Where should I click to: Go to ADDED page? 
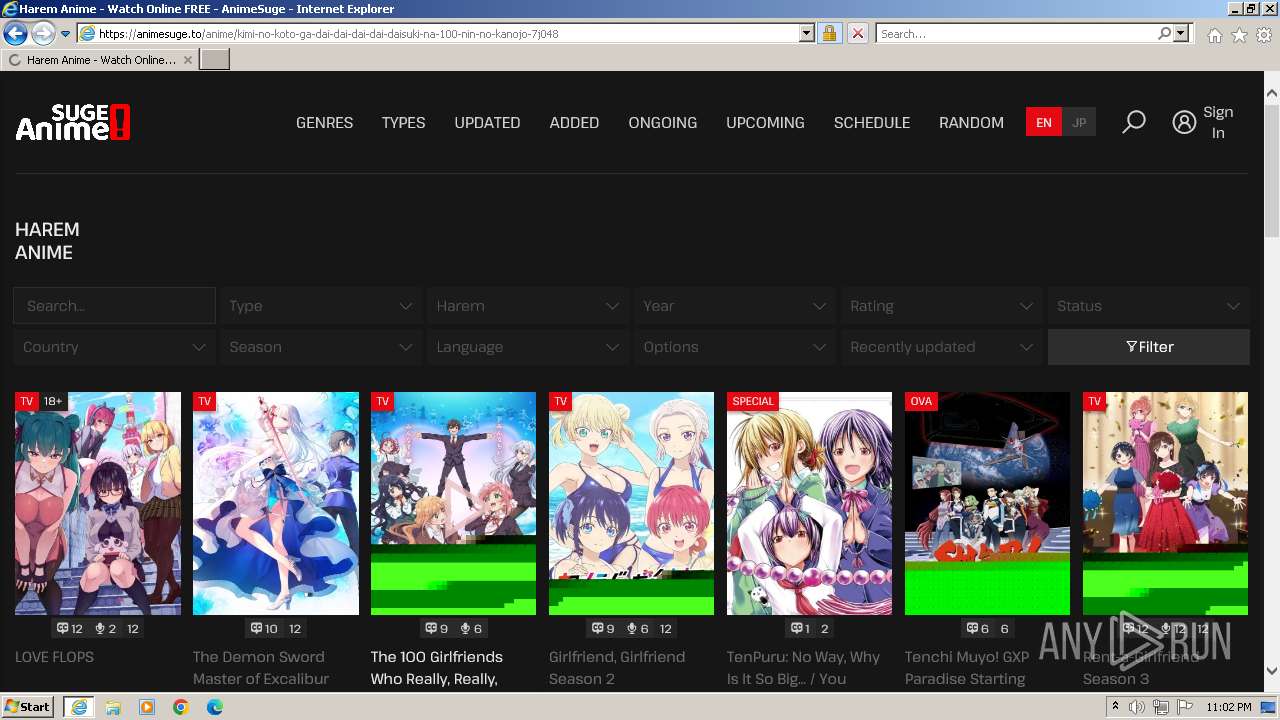tap(574, 122)
